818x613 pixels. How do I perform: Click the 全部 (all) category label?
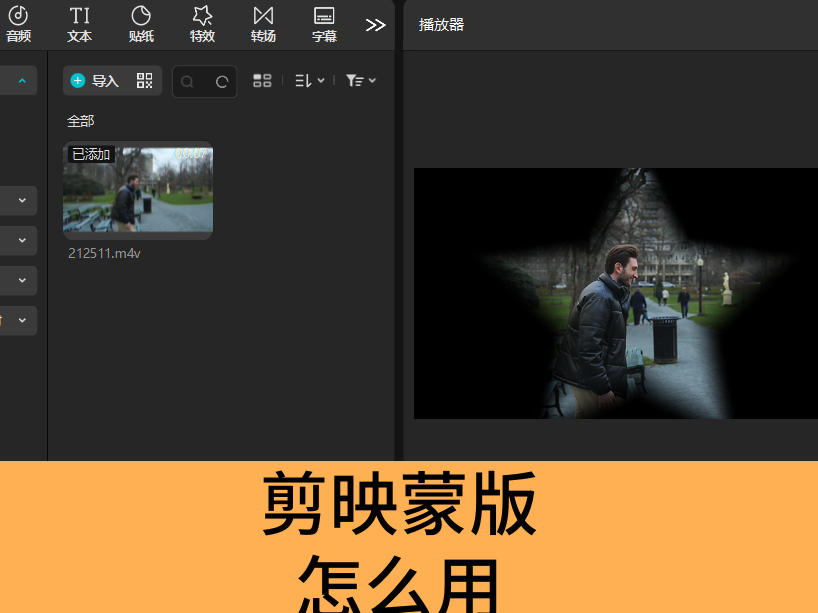80,122
